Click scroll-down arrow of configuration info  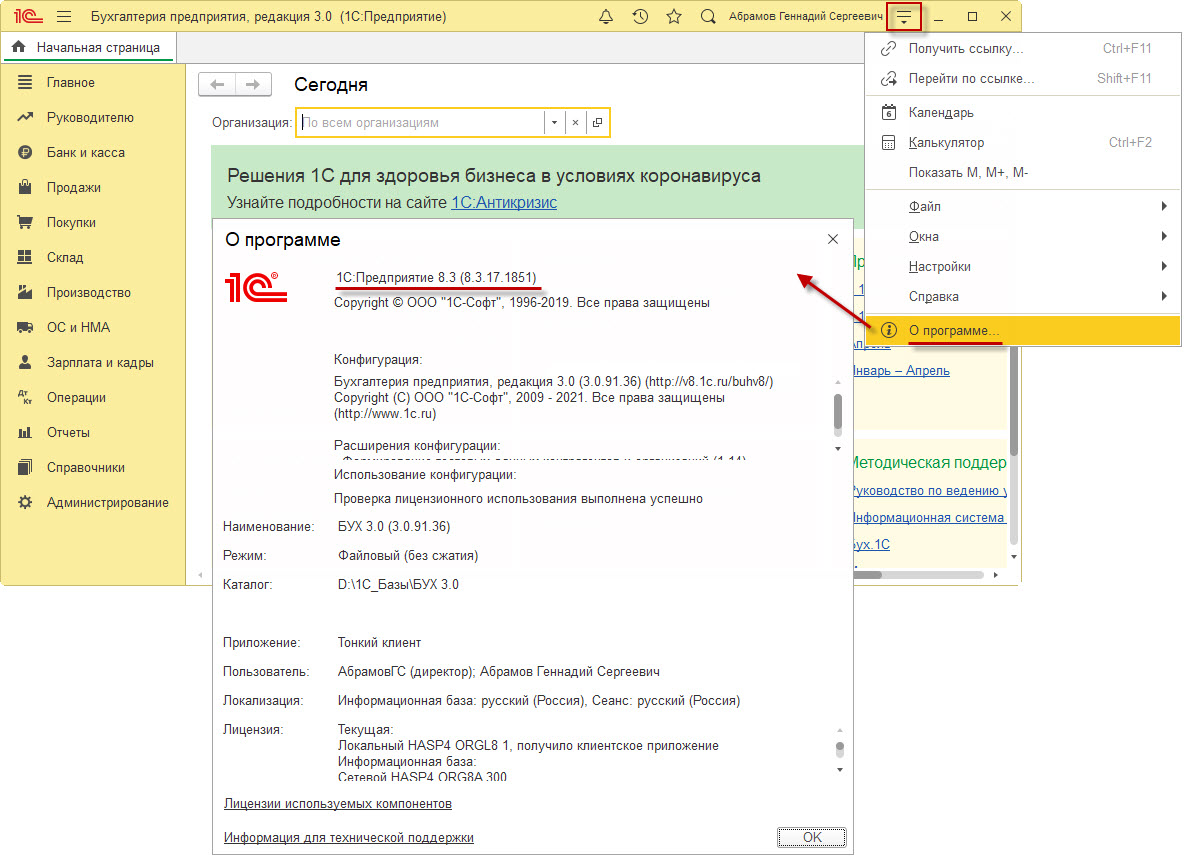pos(837,449)
